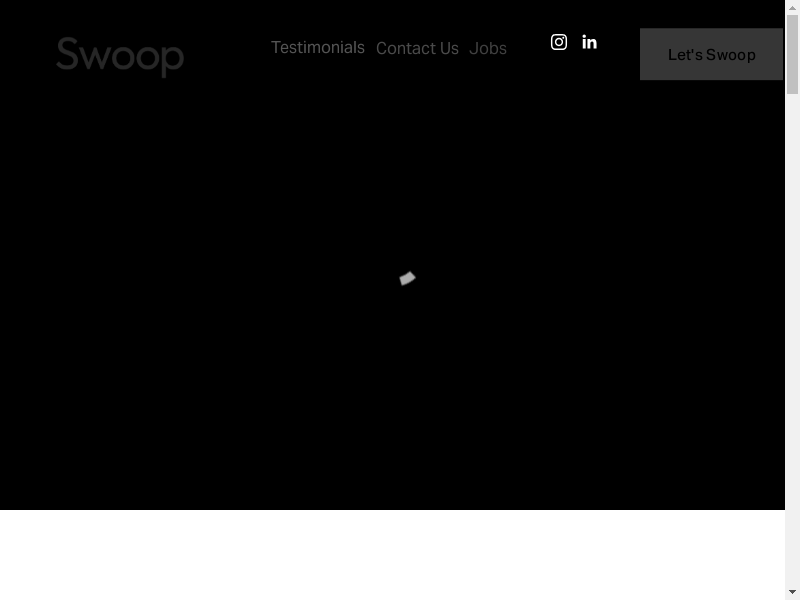Navigate to the Jobs page
Image resolution: width=800 pixels, height=600 pixels.
[x=488, y=48]
